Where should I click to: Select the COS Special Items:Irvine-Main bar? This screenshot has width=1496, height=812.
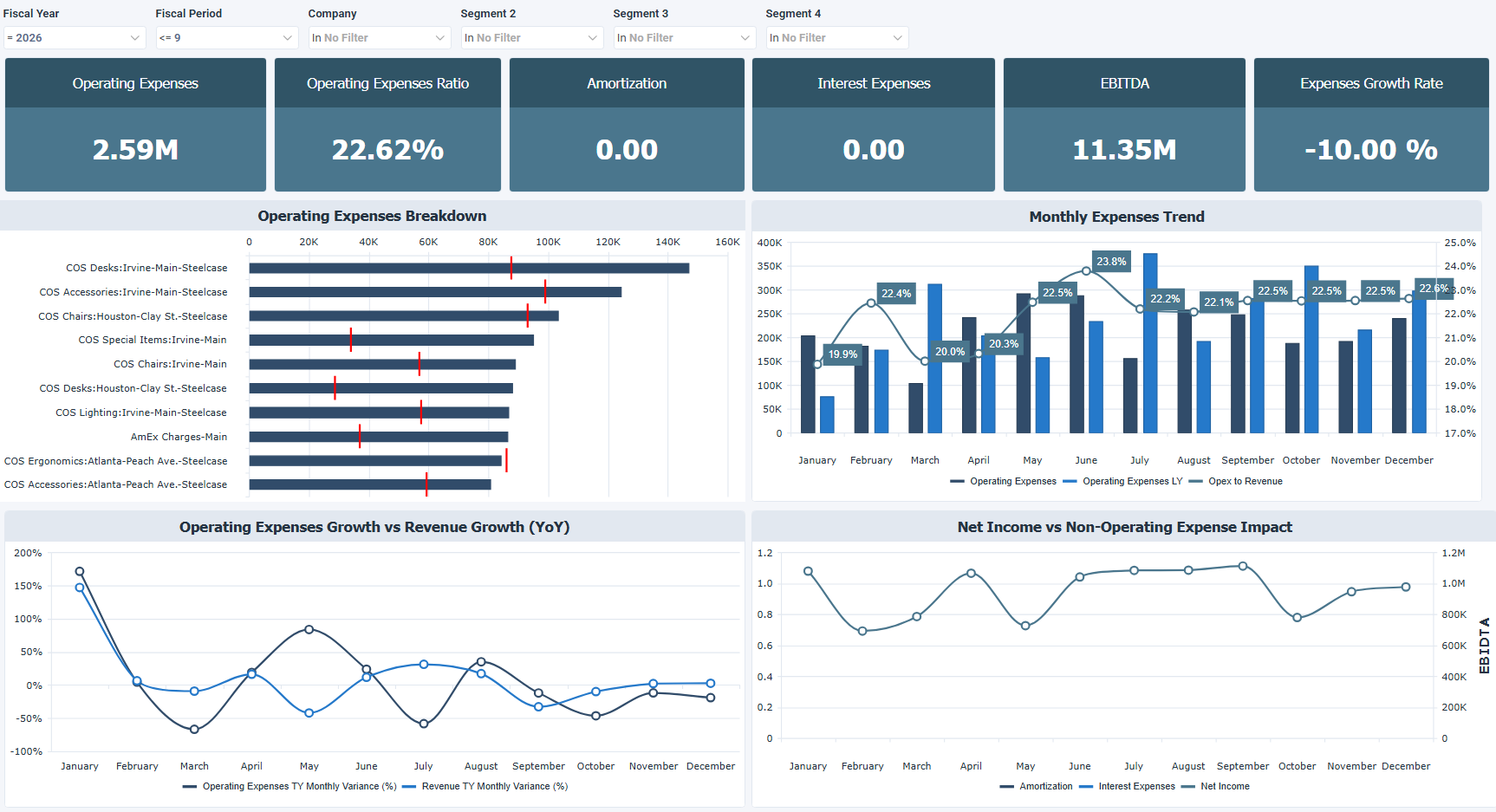tap(392, 340)
